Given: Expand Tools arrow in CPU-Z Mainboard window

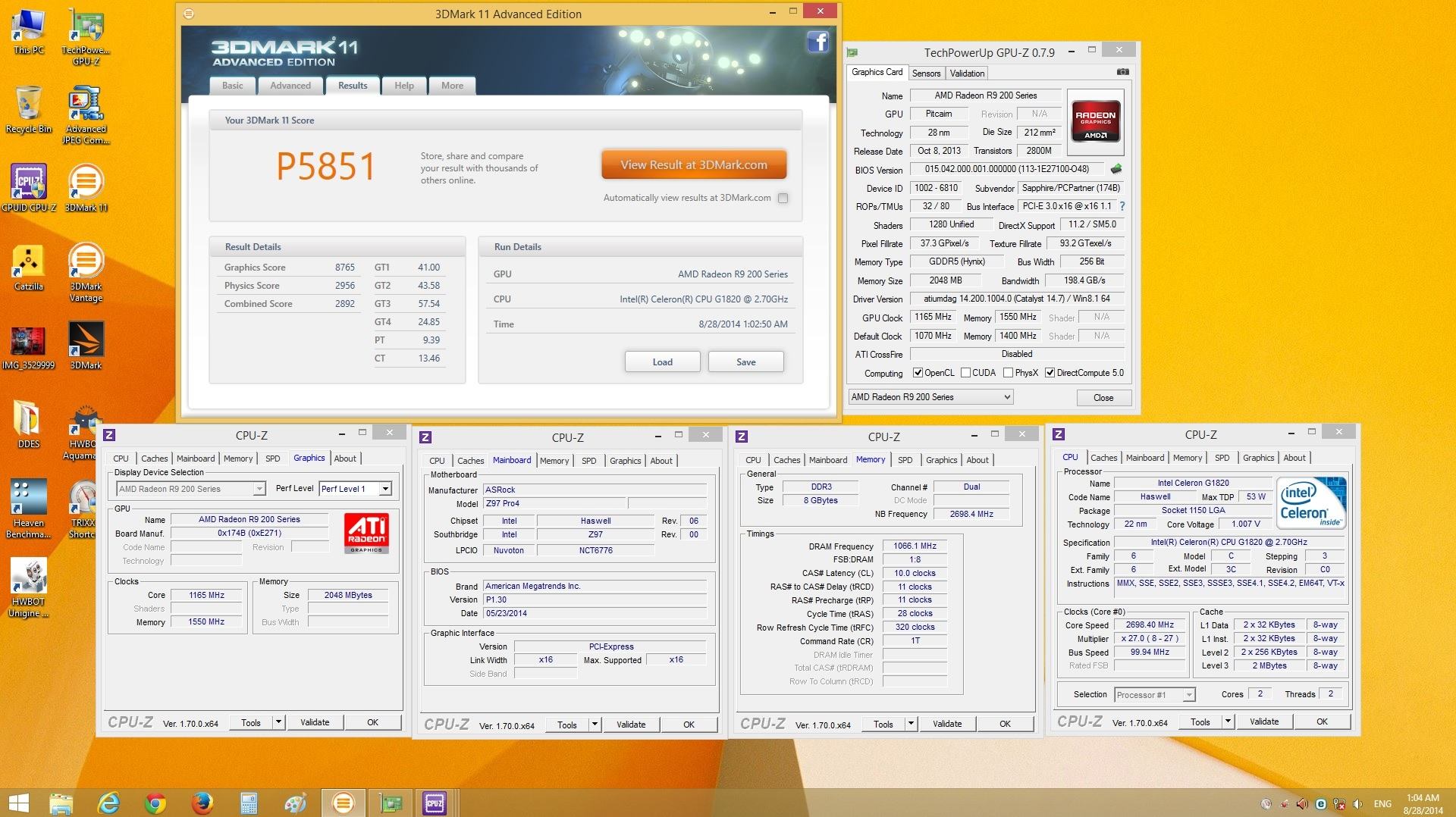Looking at the screenshot, I should [595, 725].
